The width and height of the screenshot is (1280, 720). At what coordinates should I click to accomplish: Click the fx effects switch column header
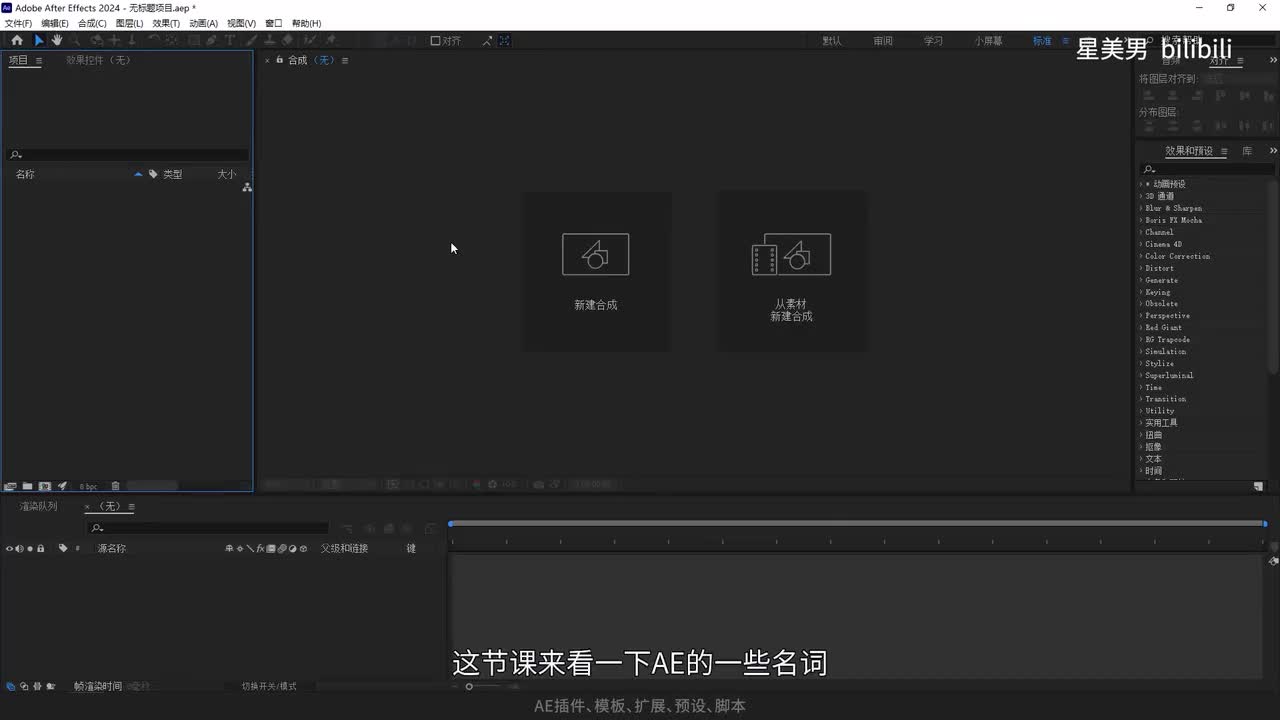coord(260,548)
